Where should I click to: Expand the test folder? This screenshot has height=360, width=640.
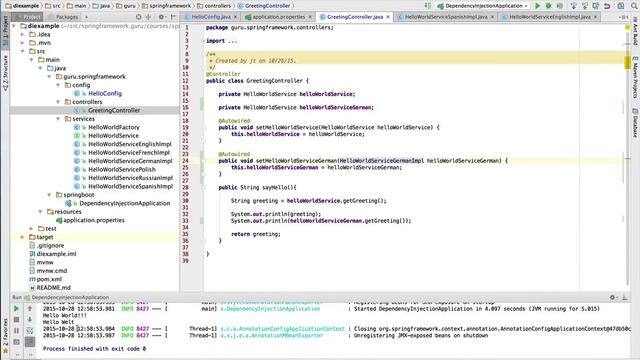click(31, 229)
